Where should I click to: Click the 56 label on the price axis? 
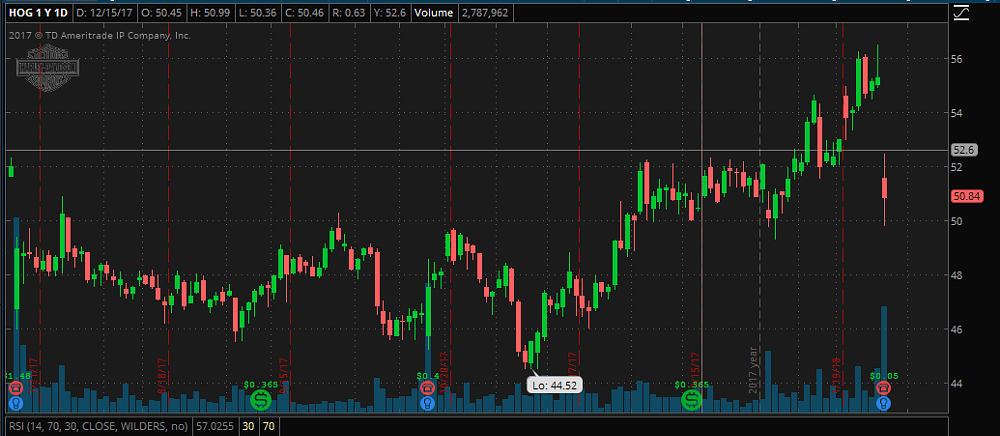[959, 59]
